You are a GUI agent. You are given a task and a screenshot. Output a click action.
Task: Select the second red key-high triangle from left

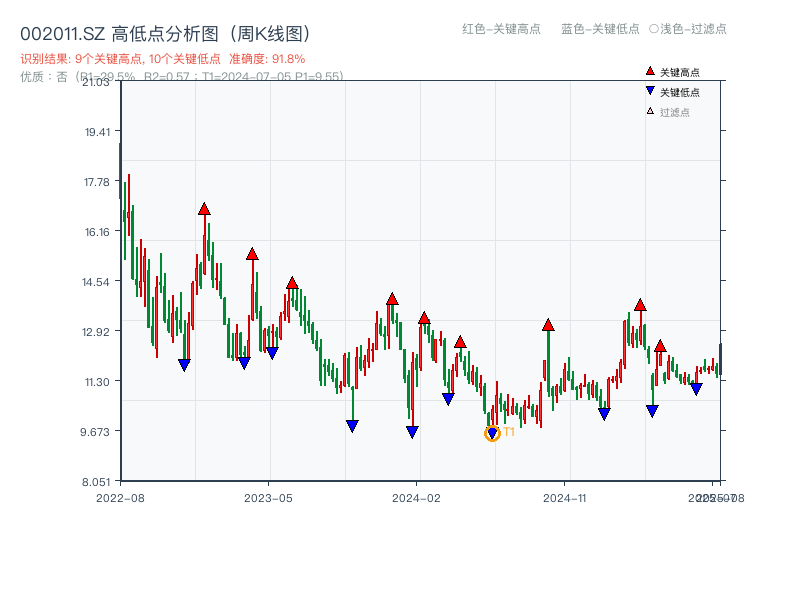click(x=252, y=254)
